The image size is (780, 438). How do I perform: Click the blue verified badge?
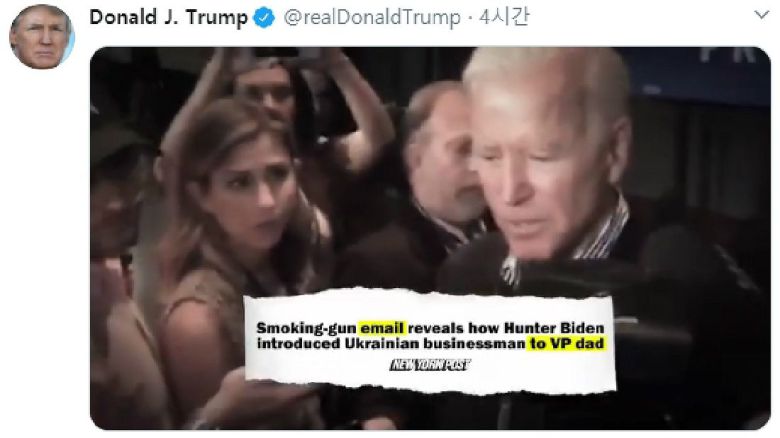pyautogui.click(x=264, y=18)
